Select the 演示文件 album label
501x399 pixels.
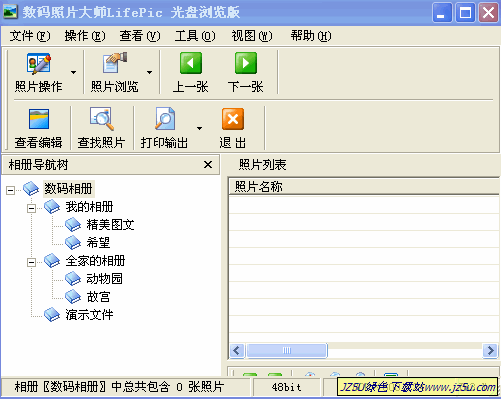coord(89,315)
